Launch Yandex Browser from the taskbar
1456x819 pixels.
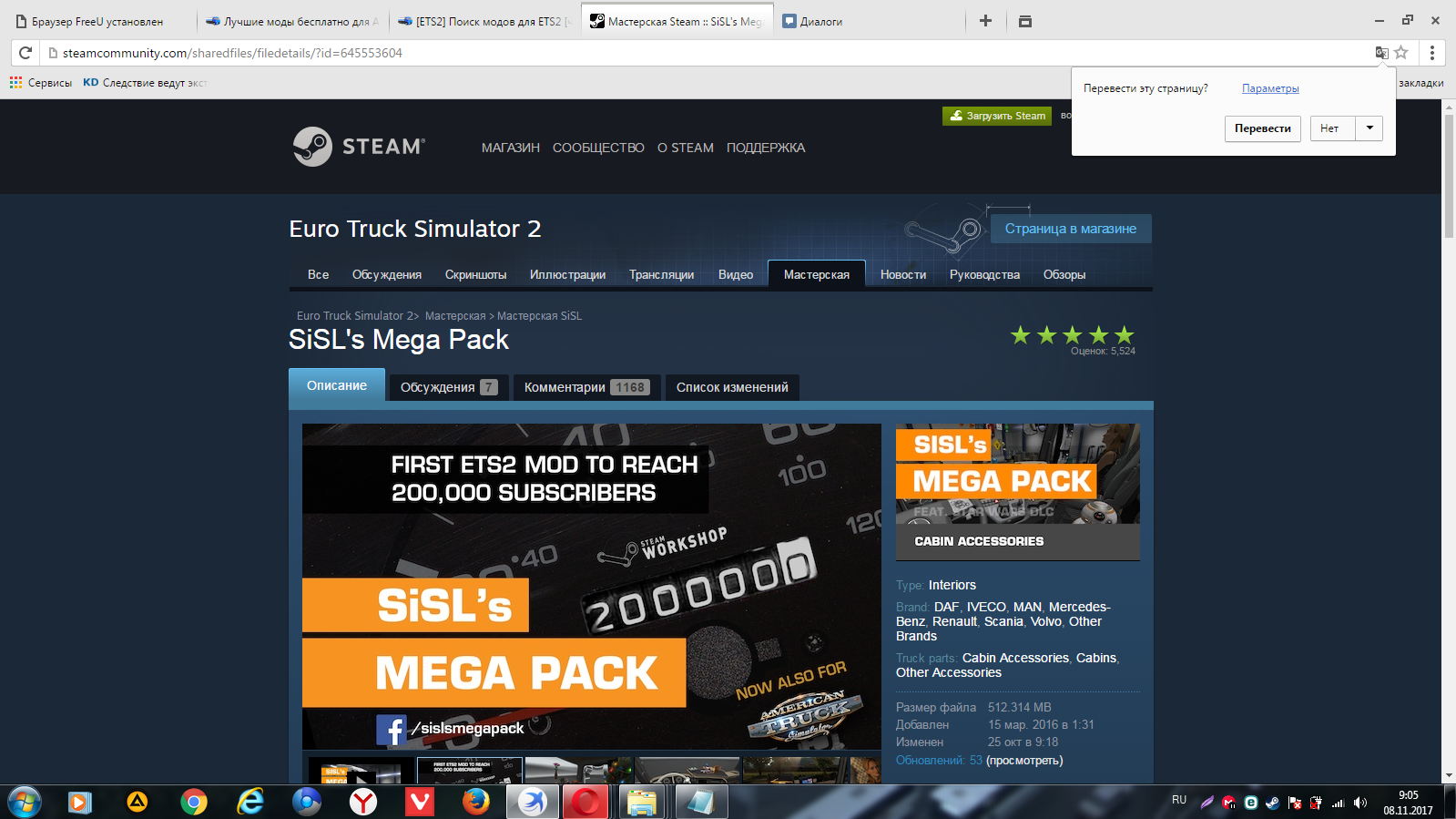click(x=363, y=802)
